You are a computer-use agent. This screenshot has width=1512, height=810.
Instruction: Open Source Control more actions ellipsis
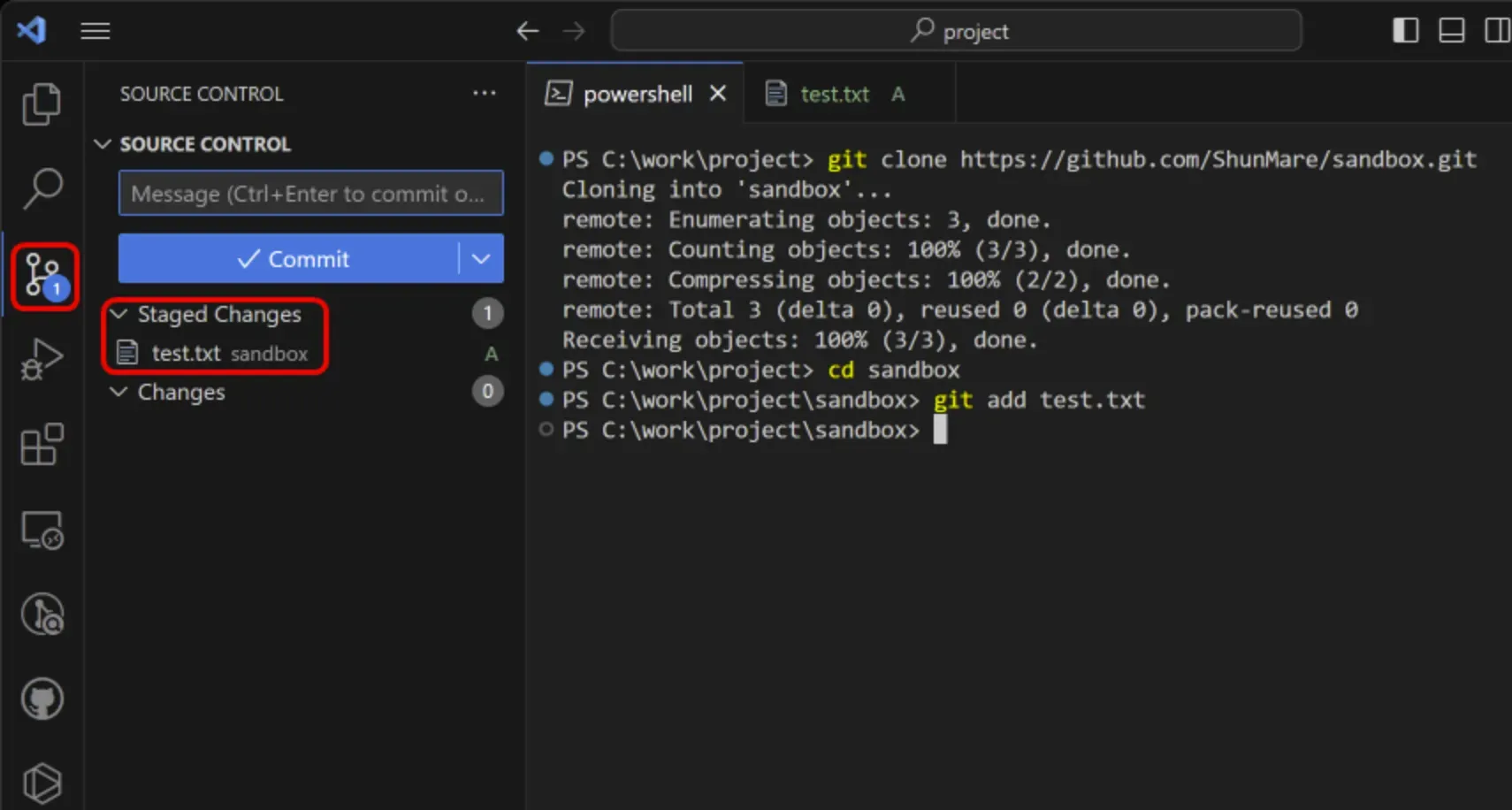click(x=484, y=93)
